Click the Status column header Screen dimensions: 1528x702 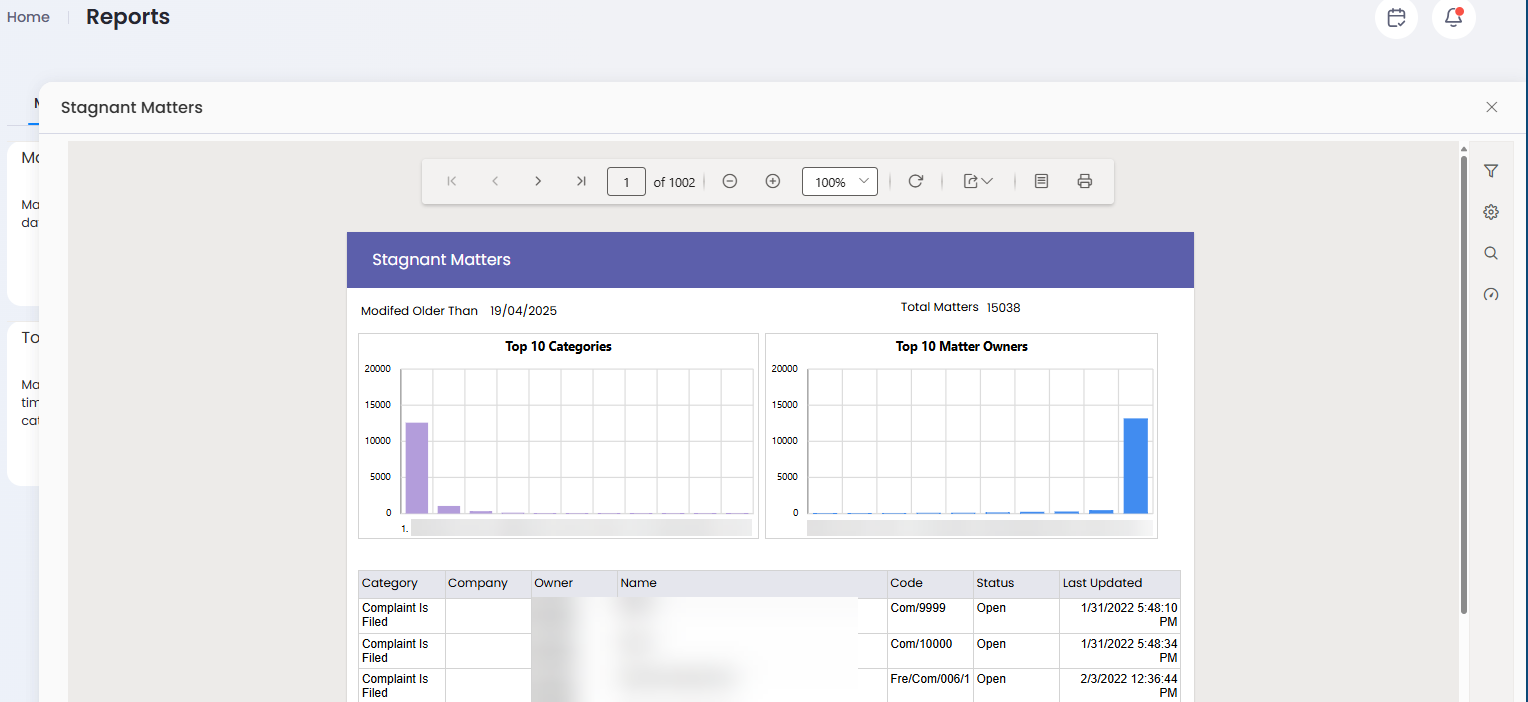[x=1016, y=583]
